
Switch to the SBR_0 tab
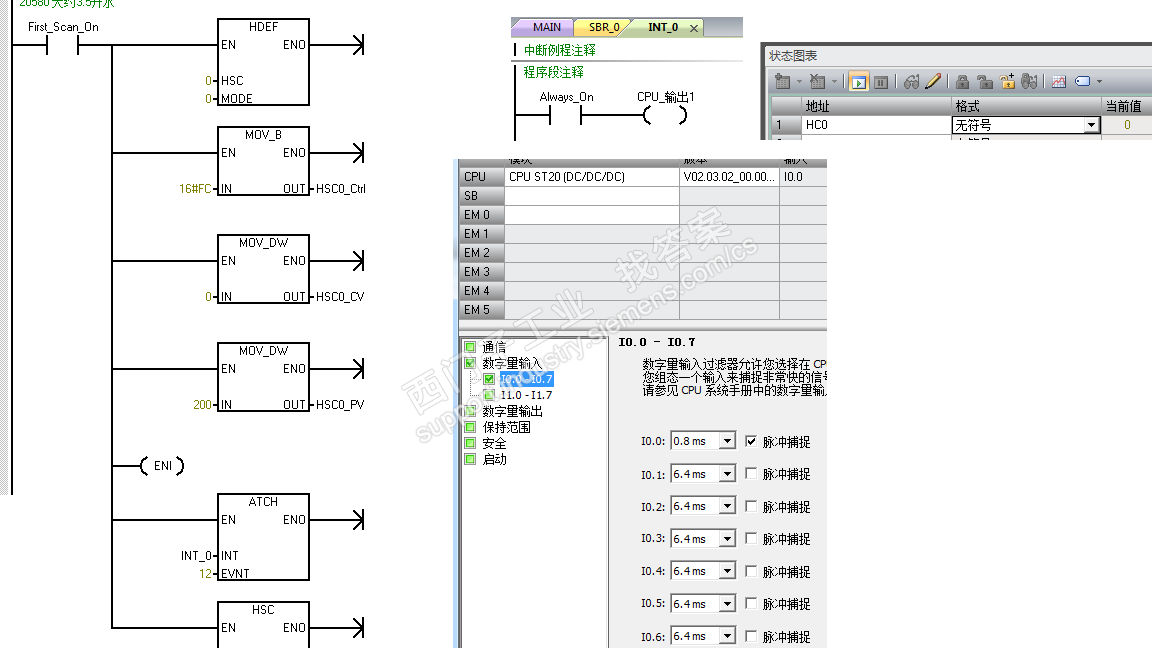pyautogui.click(x=604, y=27)
